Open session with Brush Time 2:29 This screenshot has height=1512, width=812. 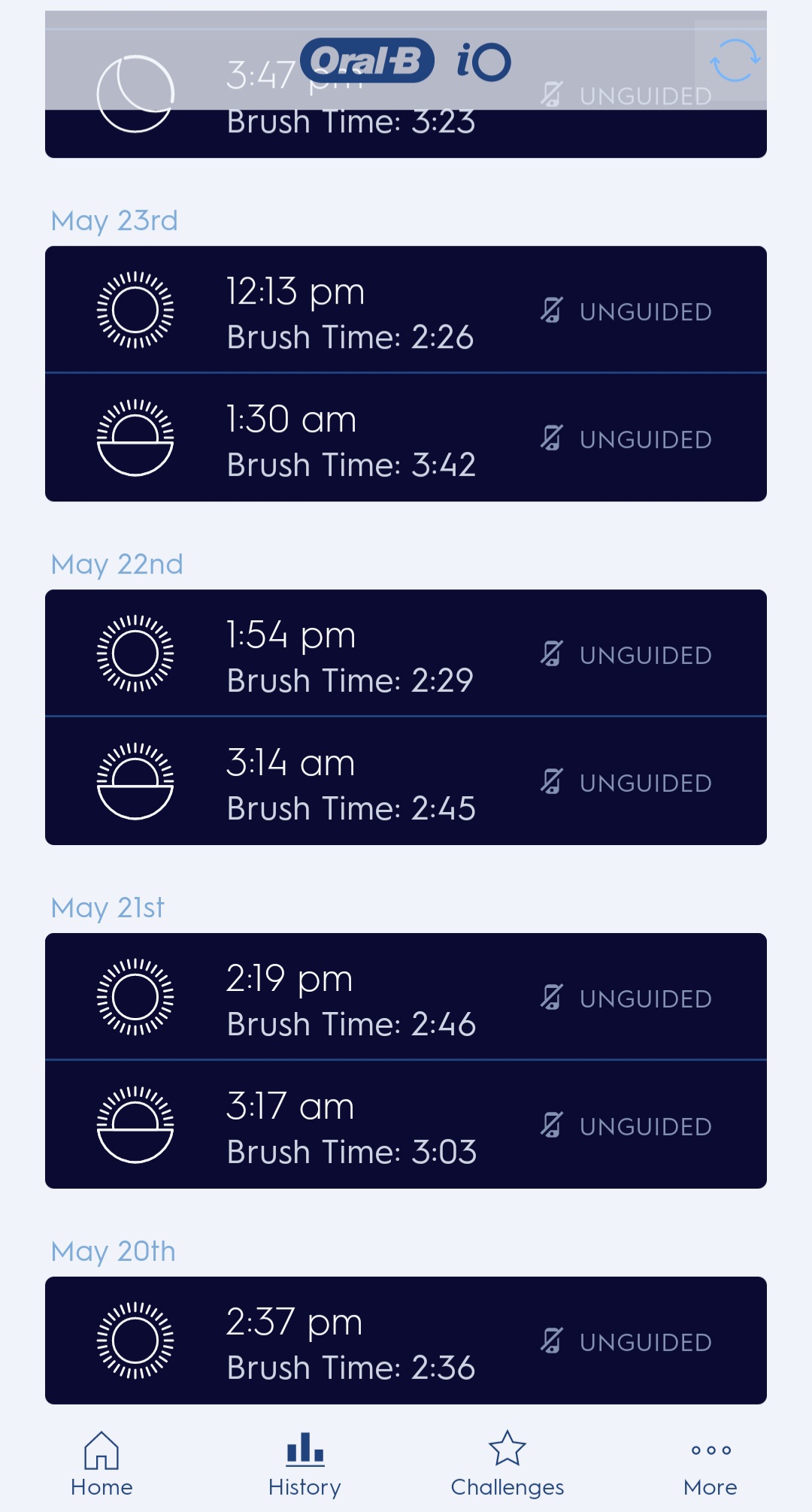pyautogui.click(x=406, y=654)
